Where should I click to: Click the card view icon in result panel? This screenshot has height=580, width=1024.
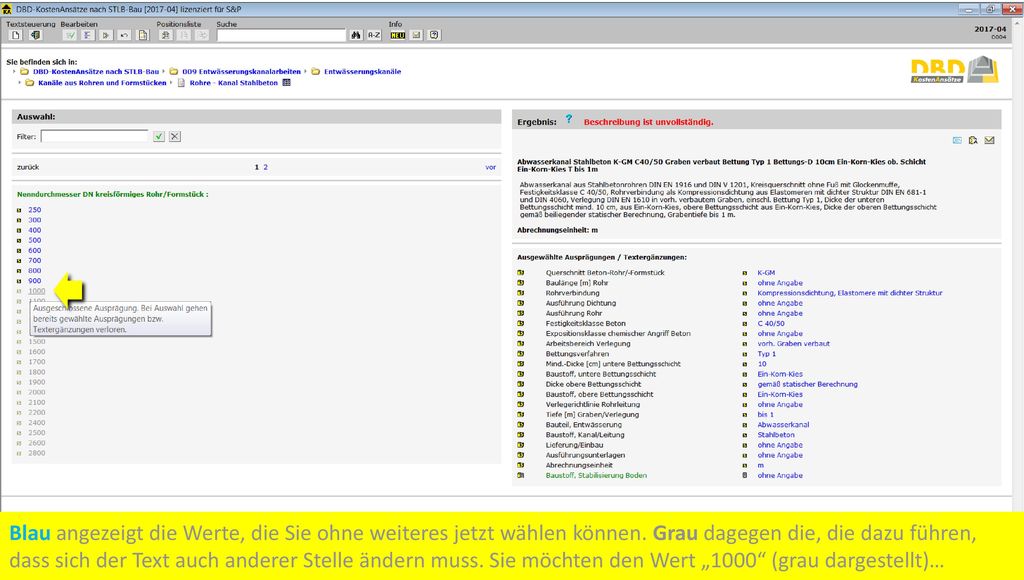click(957, 140)
